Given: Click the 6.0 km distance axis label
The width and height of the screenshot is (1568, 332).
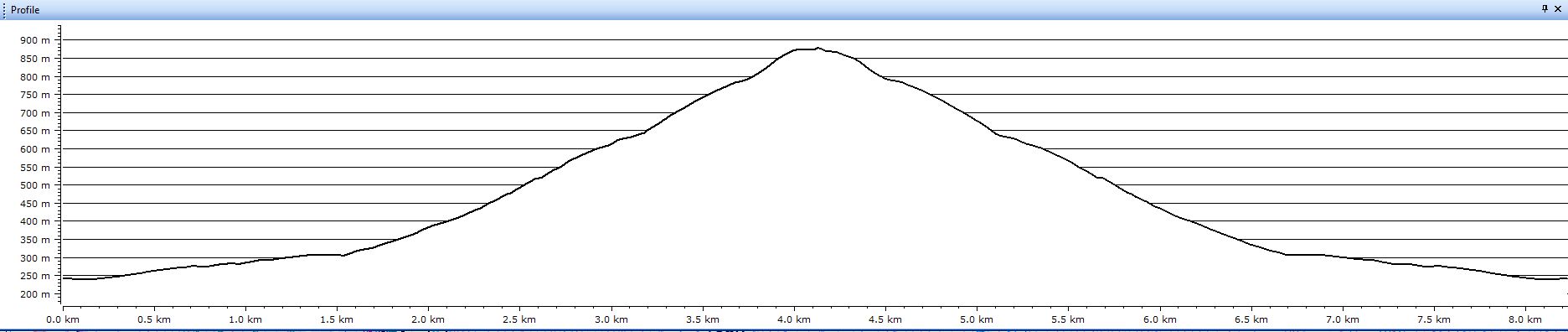Looking at the screenshot, I should [x=1160, y=319].
